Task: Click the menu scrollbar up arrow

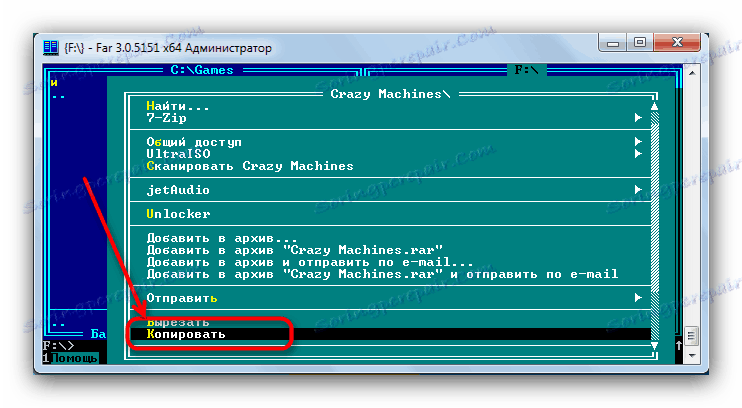Action: tap(654, 106)
